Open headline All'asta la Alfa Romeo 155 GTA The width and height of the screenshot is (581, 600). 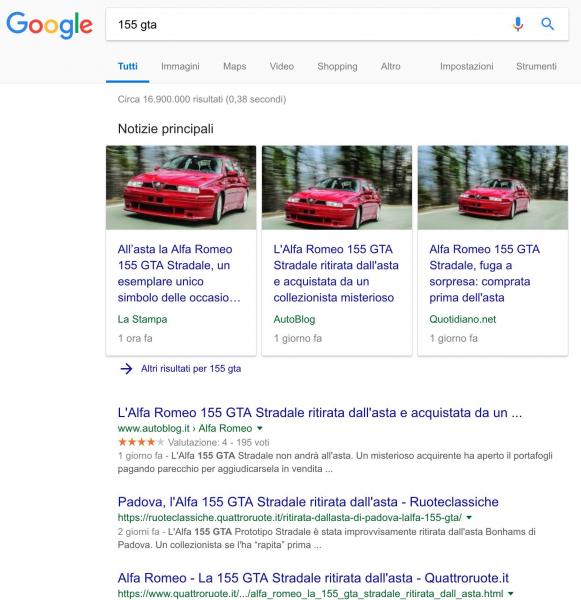click(179, 273)
